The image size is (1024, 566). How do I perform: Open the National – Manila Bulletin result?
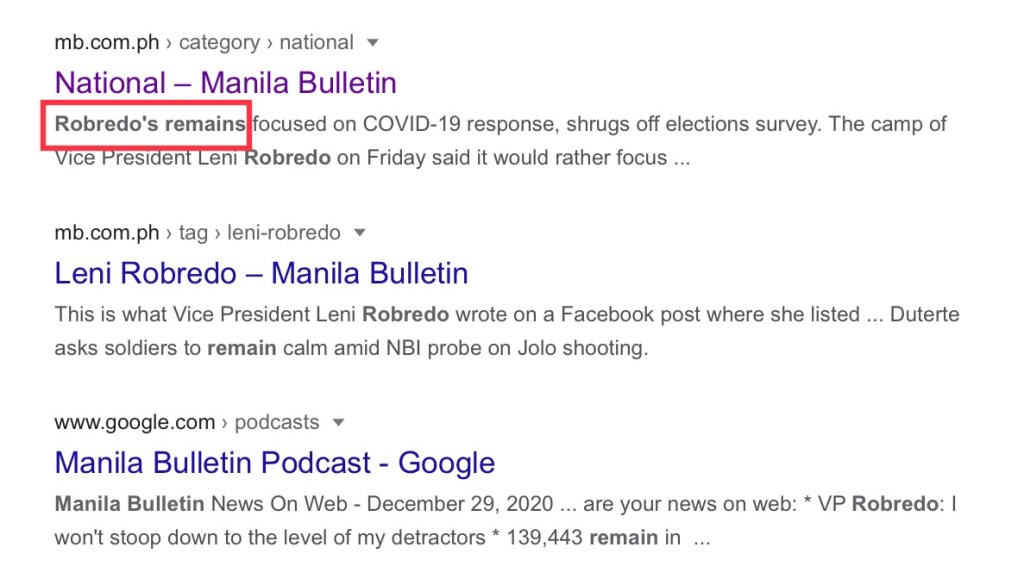(x=225, y=82)
